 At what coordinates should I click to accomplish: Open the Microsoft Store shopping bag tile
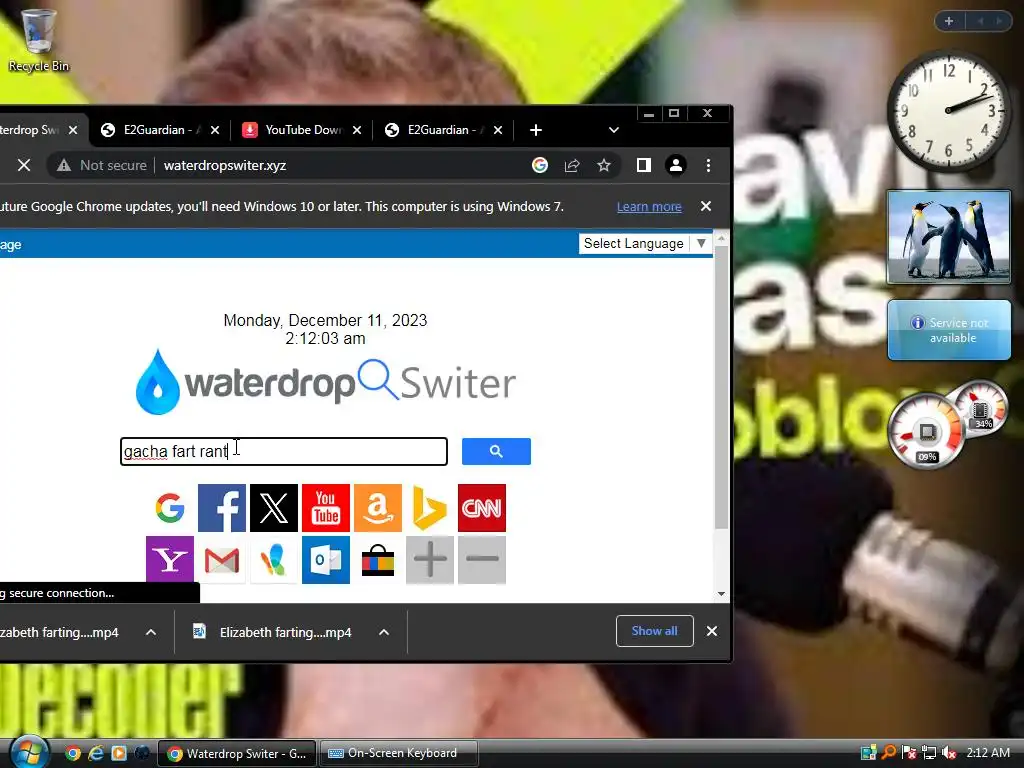[378, 560]
